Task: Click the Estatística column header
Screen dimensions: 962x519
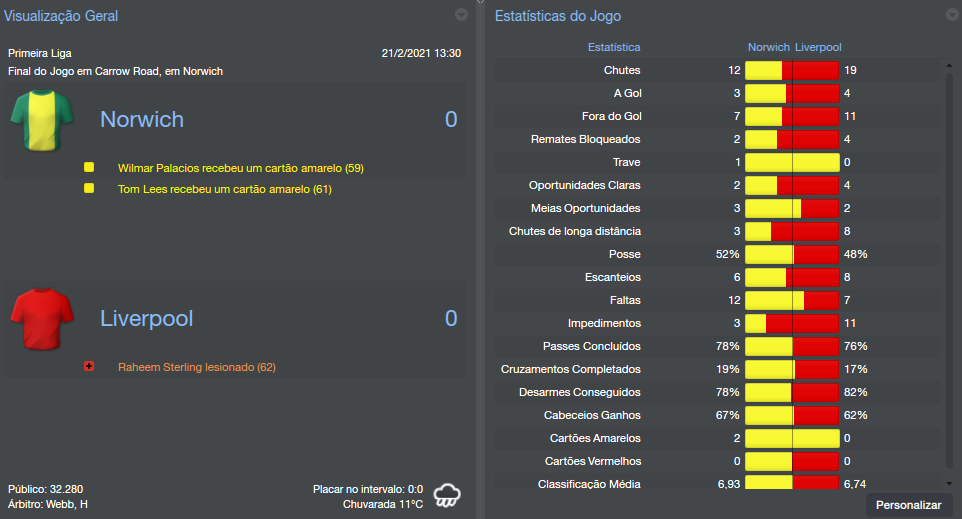Action: (614, 47)
